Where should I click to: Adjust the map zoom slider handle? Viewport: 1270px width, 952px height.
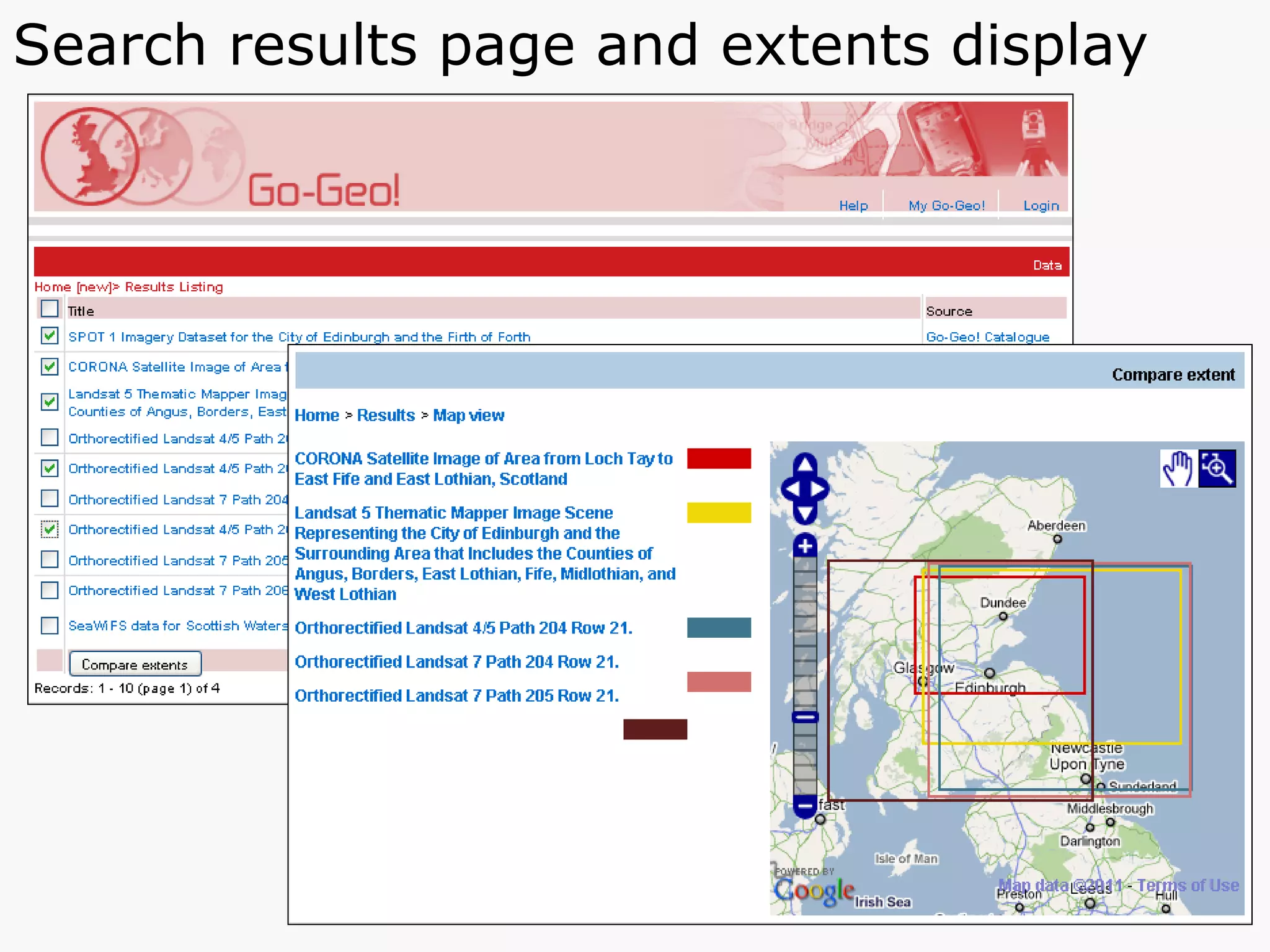click(805, 717)
